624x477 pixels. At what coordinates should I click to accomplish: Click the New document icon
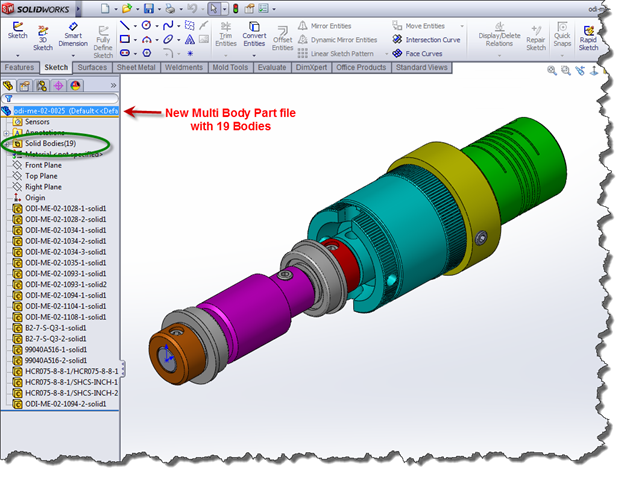click(105, 8)
